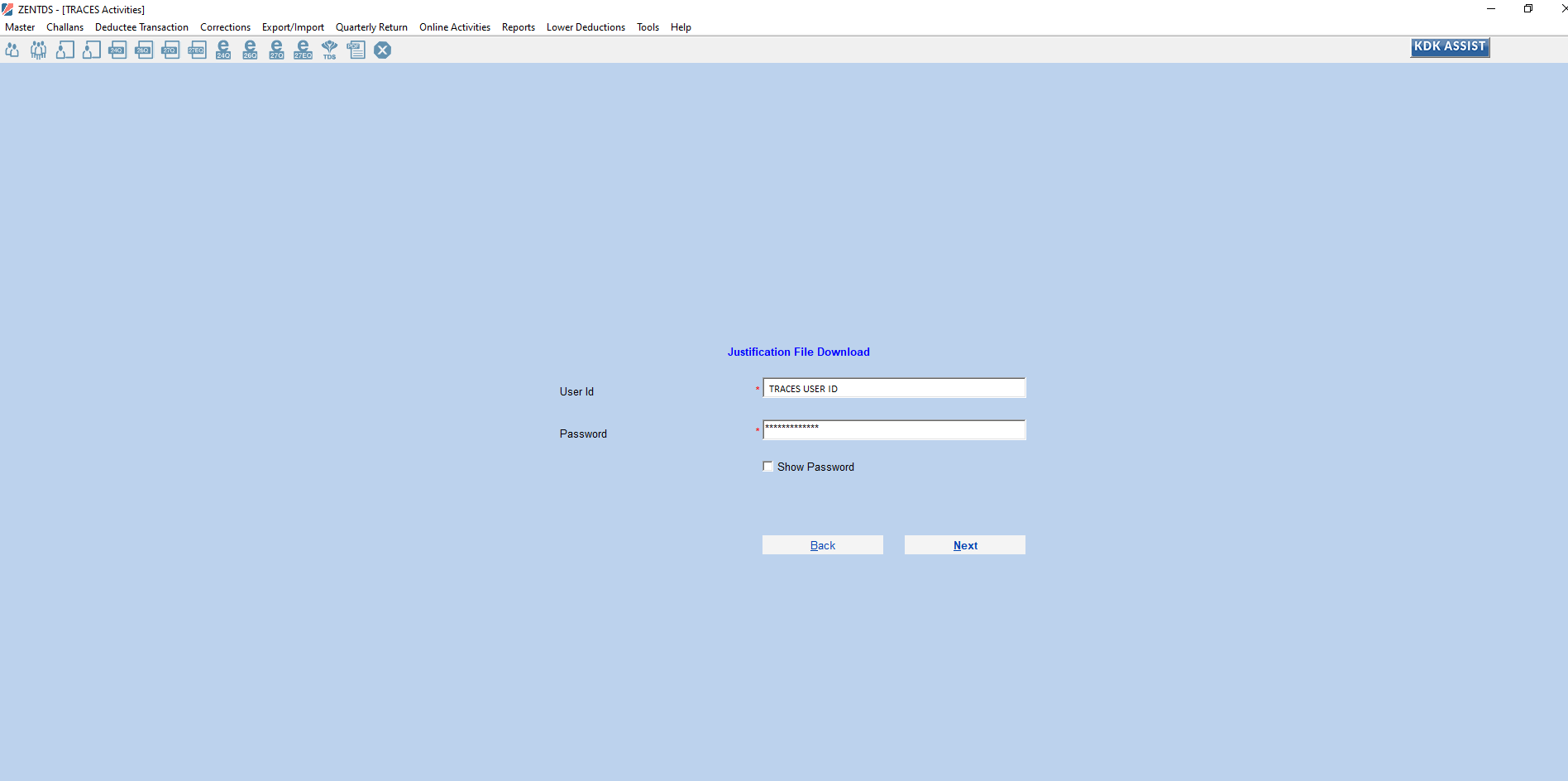Image resolution: width=1568 pixels, height=781 pixels.
Task: Click the single deductee entry icon
Action: click(x=65, y=50)
